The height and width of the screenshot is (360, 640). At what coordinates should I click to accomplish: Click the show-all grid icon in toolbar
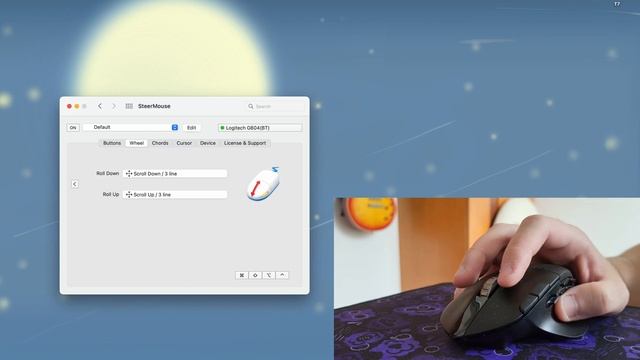(x=129, y=106)
